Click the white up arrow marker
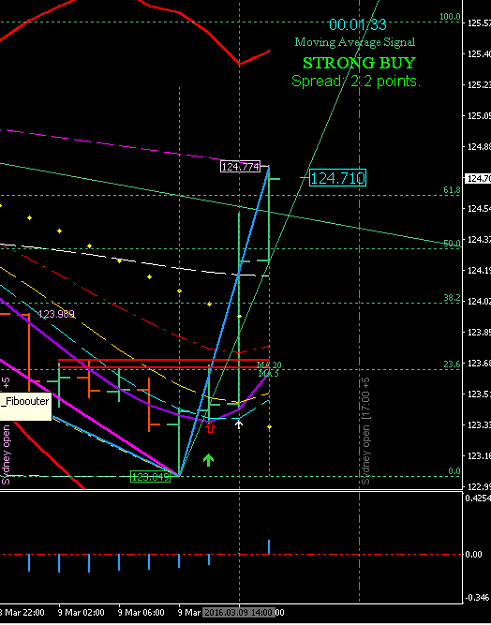Screen dimensions: 491x625 (x=238, y=424)
